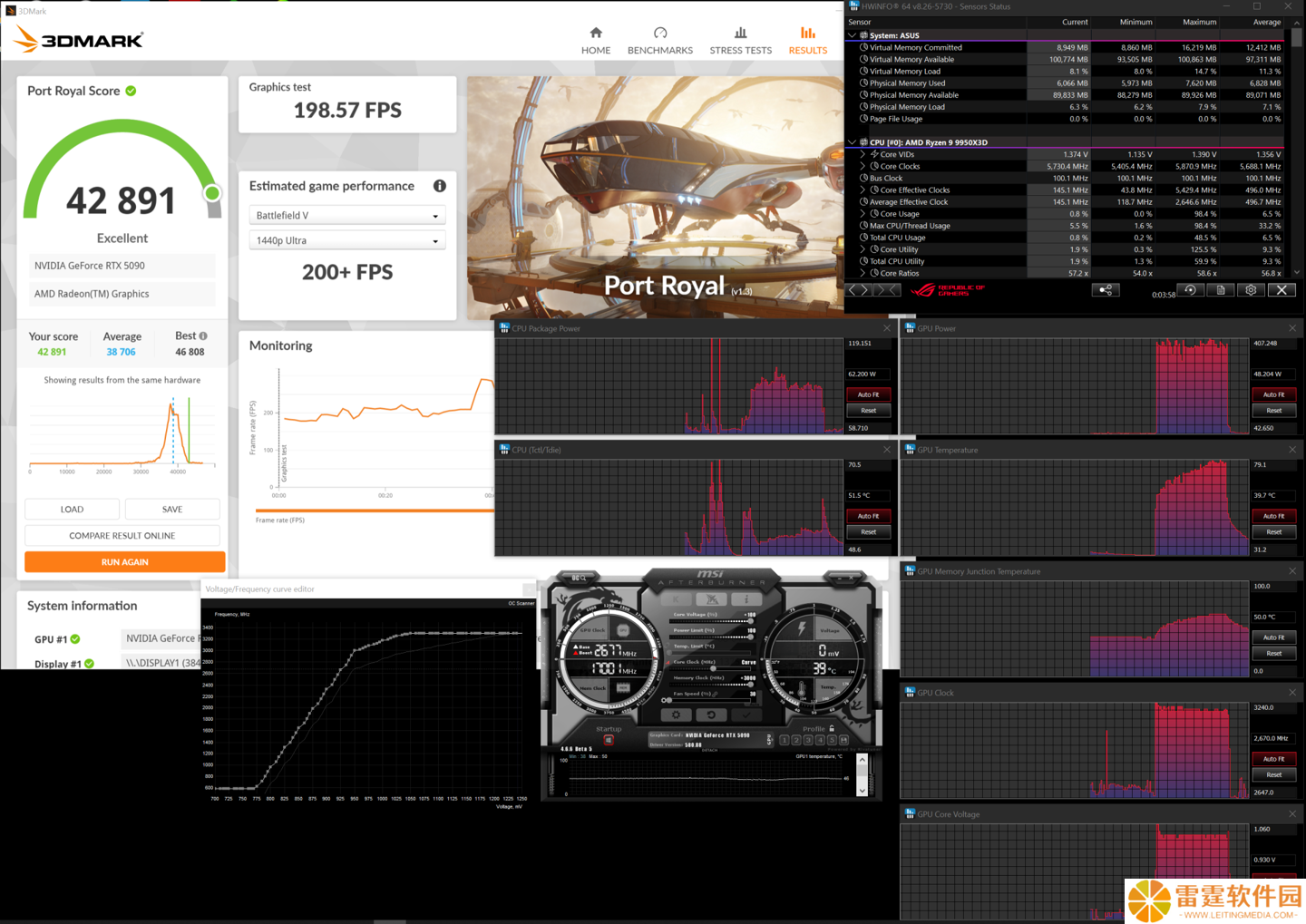Image resolution: width=1306 pixels, height=924 pixels.
Task: Select Afterburner profile slot 5
Action: pyautogui.click(x=832, y=740)
